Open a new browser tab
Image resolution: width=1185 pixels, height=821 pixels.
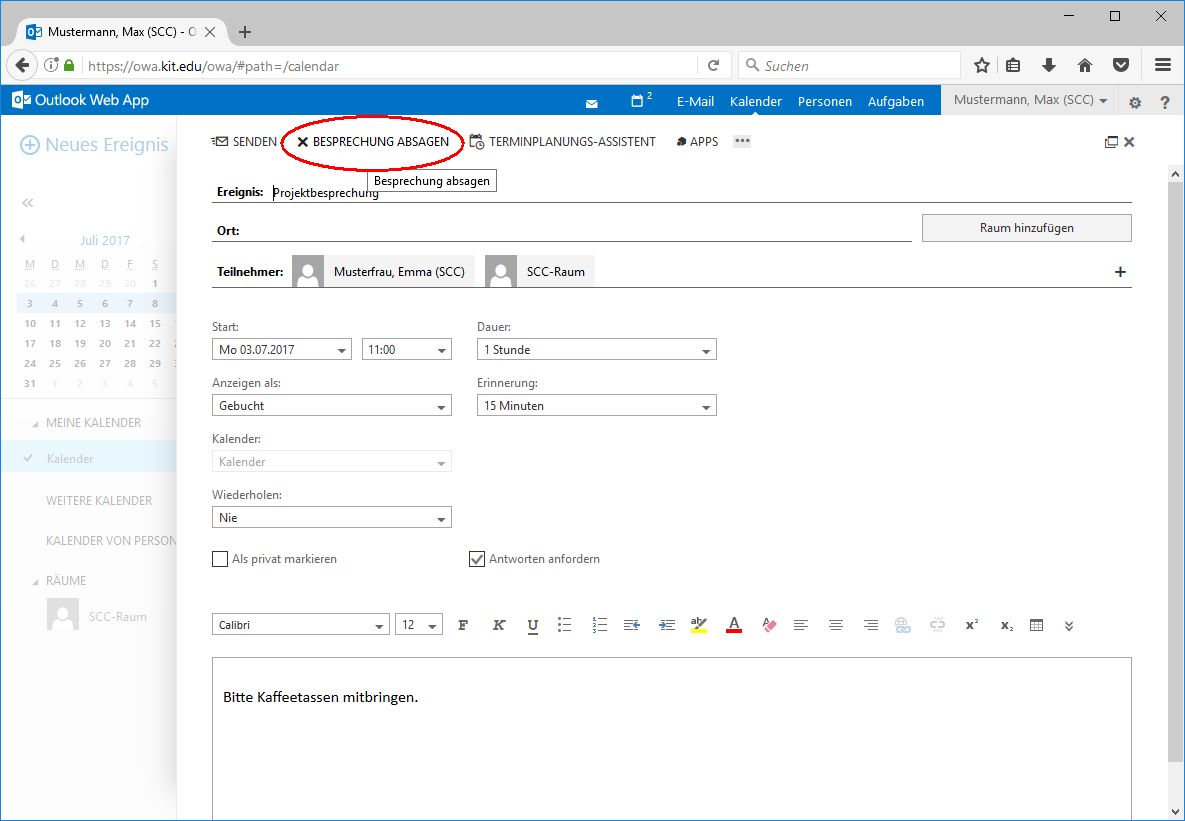(x=244, y=32)
